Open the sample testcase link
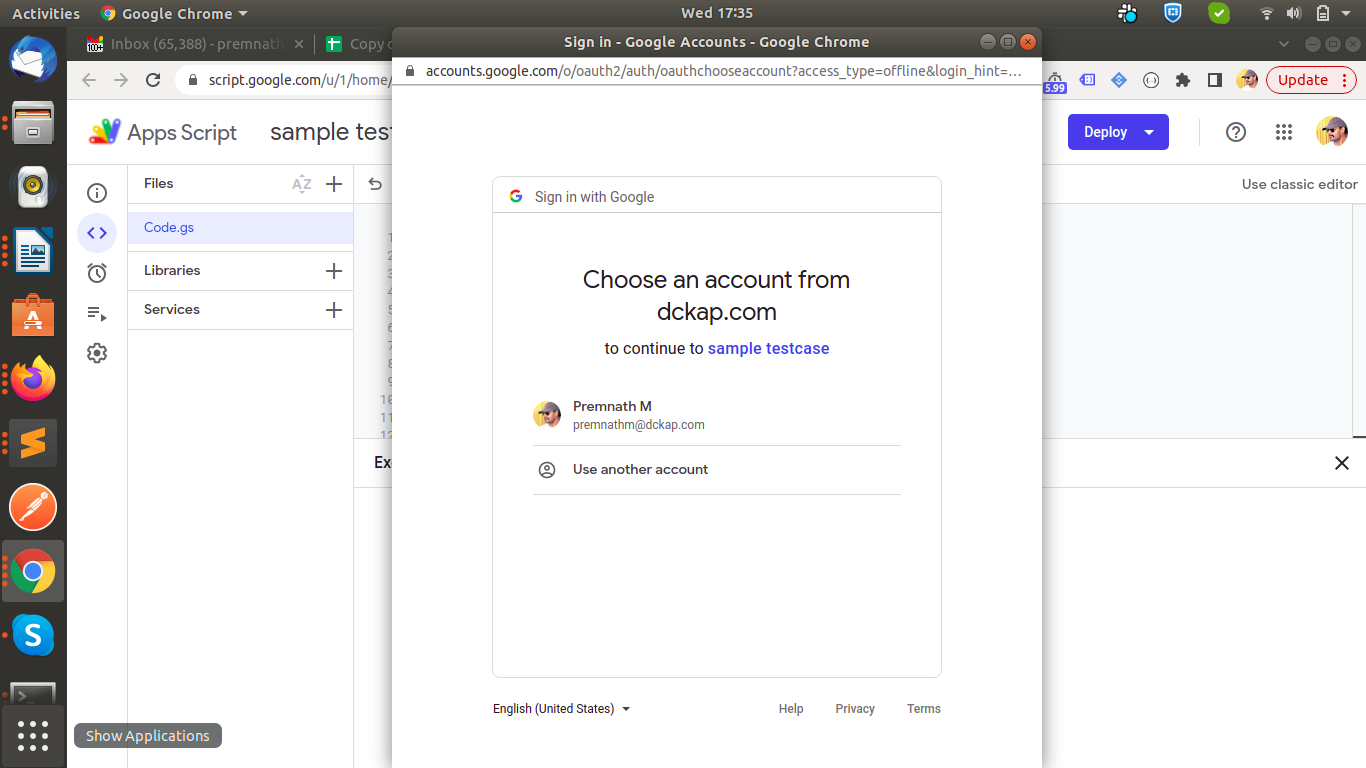The height and width of the screenshot is (768, 1366). click(x=768, y=349)
